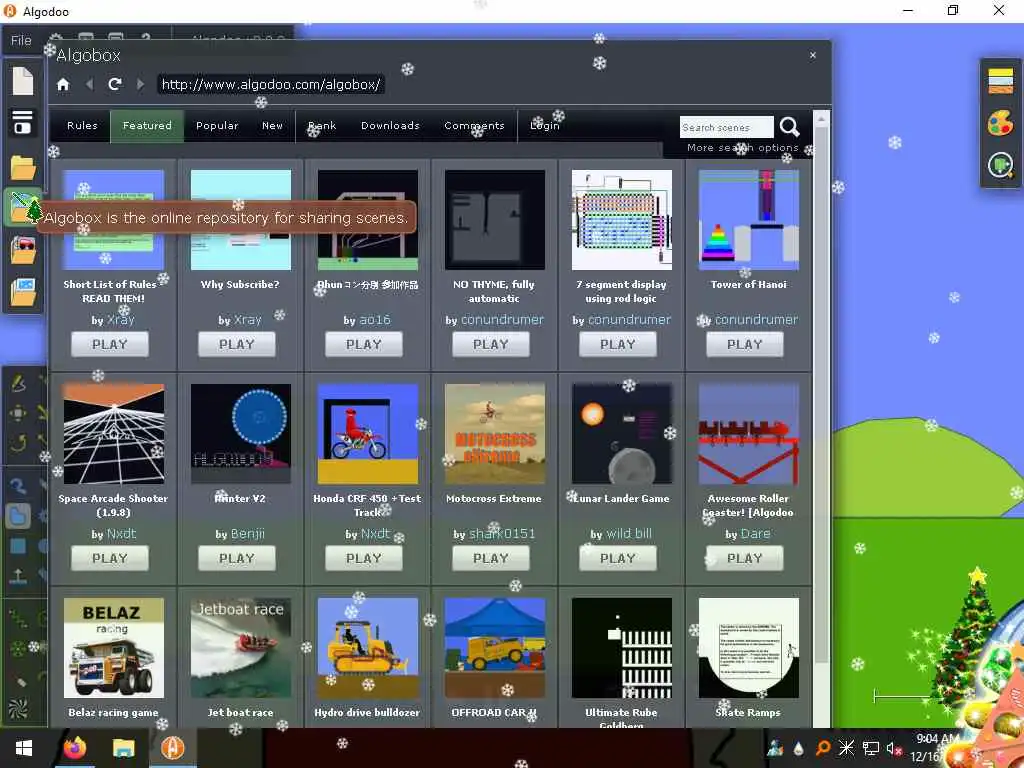The width and height of the screenshot is (1024, 768).
Task: Go forward with the browser forward arrow
Action: (140, 84)
